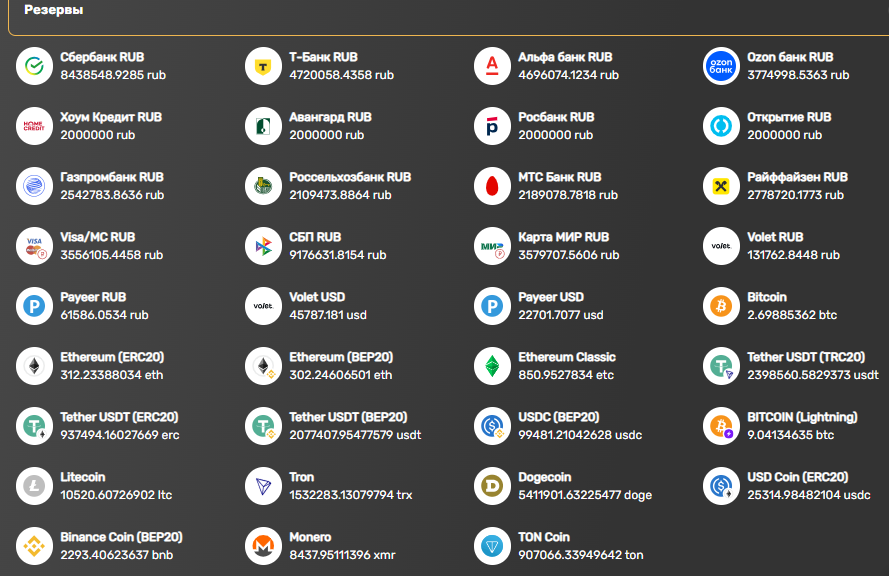Screen dimensions: 889x576
Task: Select the amount "937494.16027669 erc"
Action: [x=120, y=435]
